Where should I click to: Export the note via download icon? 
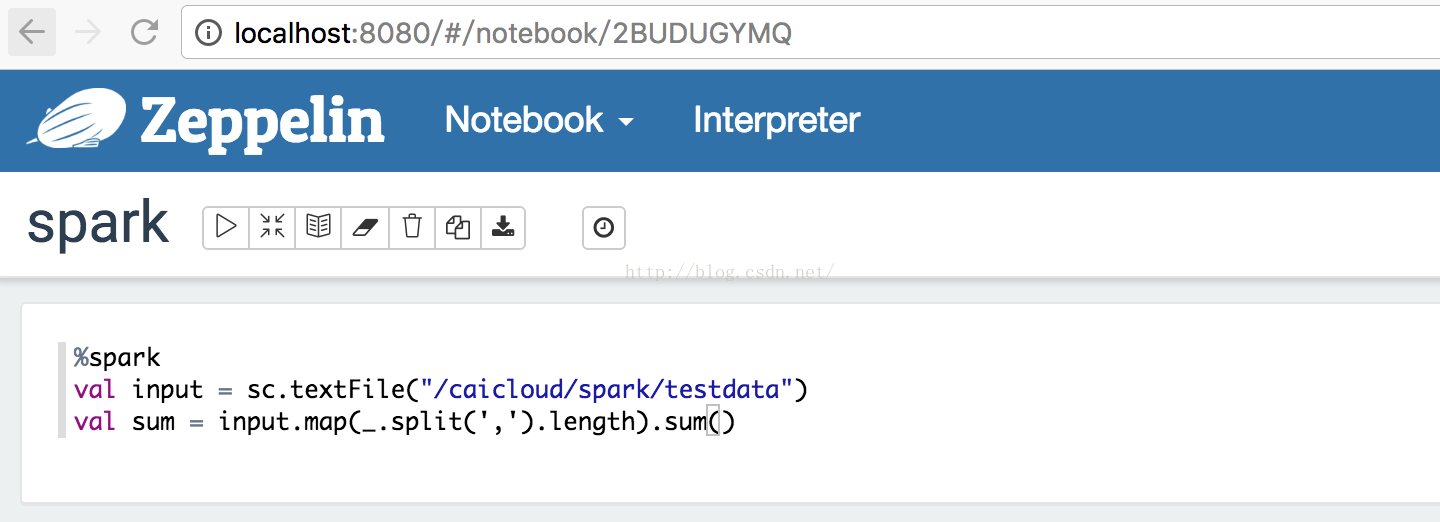click(503, 227)
